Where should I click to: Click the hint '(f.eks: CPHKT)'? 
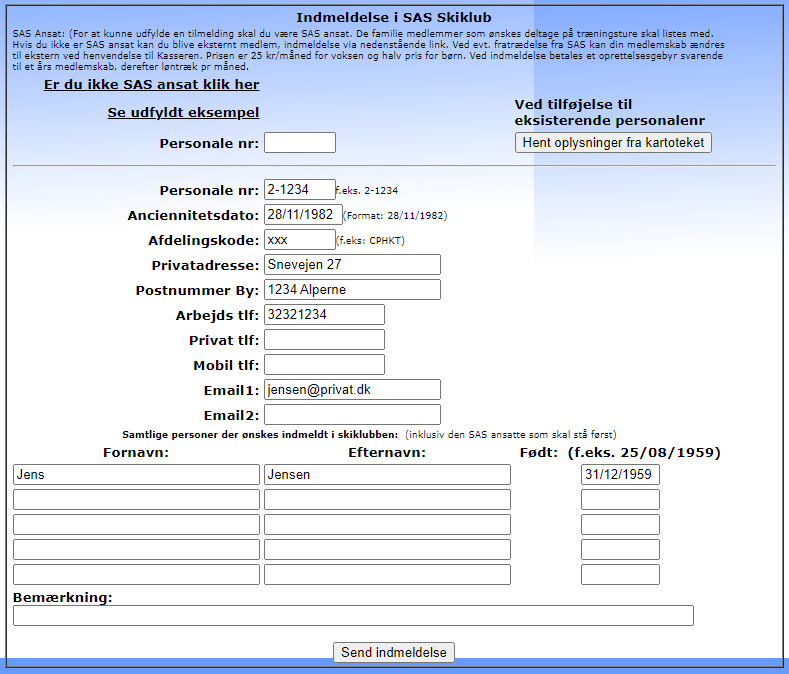370,241
